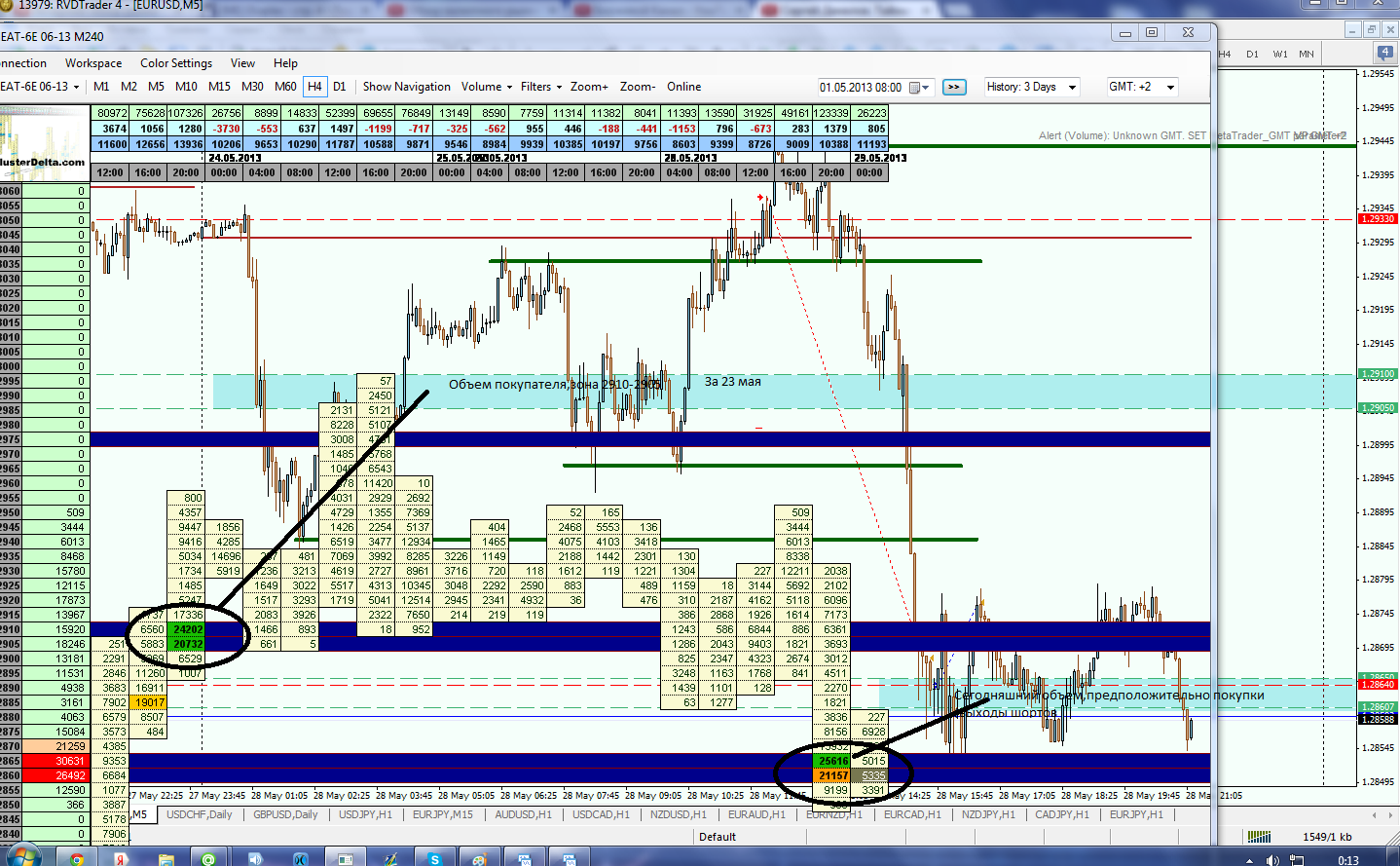Open Skype from the taskbar

point(434,858)
